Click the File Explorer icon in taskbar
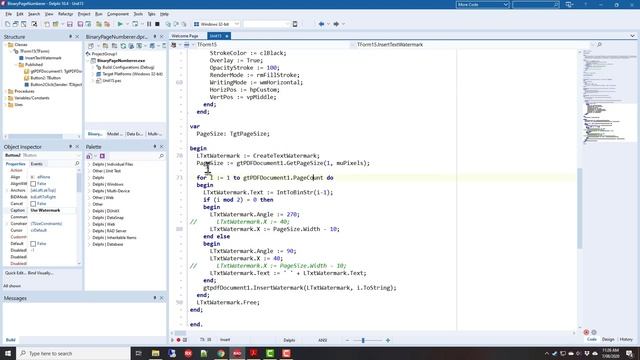 pyautogui.click(x=156, y=353)
